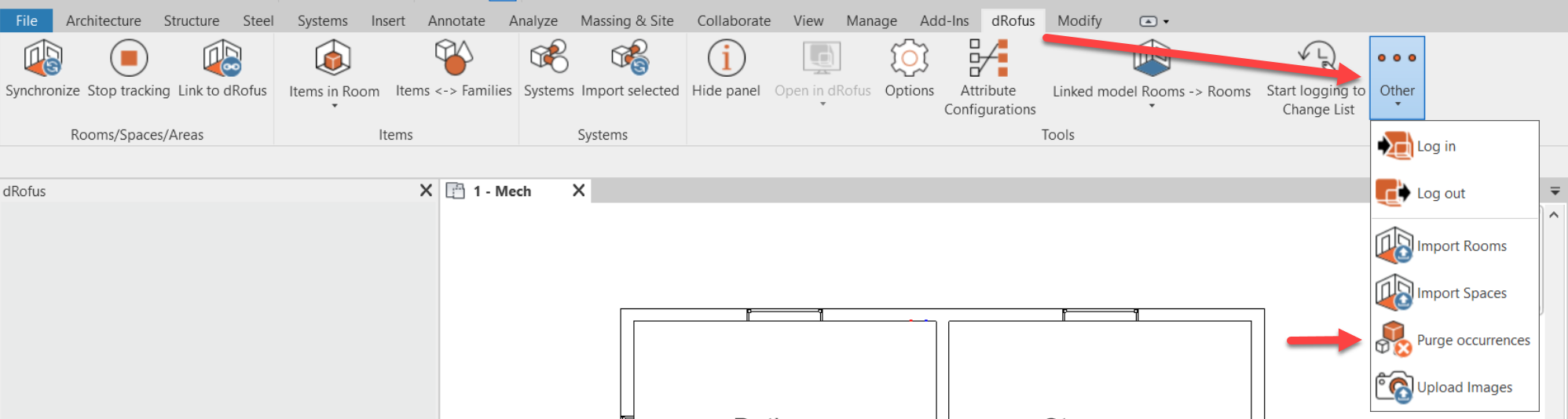Select the dRofus ribbon tab
1568x419 pixels.
[x=1013, y=20]
